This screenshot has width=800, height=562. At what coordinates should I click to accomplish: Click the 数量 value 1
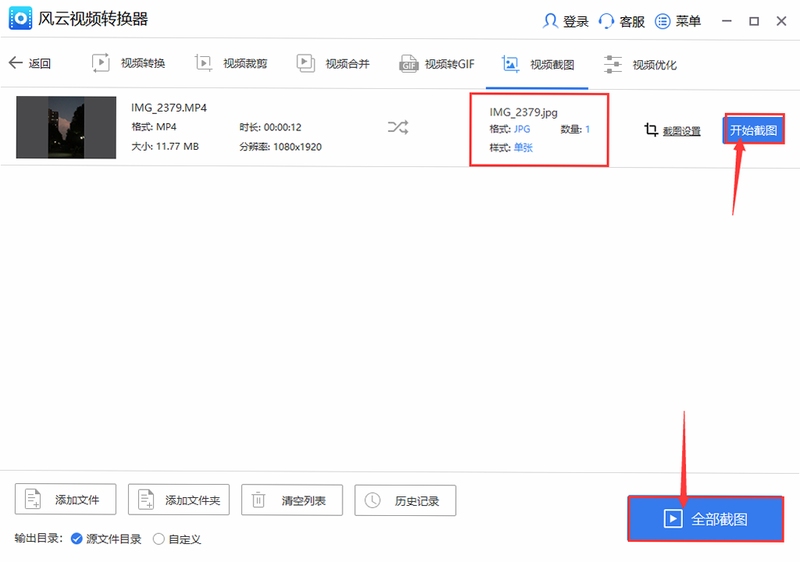(x=587, y=129)
